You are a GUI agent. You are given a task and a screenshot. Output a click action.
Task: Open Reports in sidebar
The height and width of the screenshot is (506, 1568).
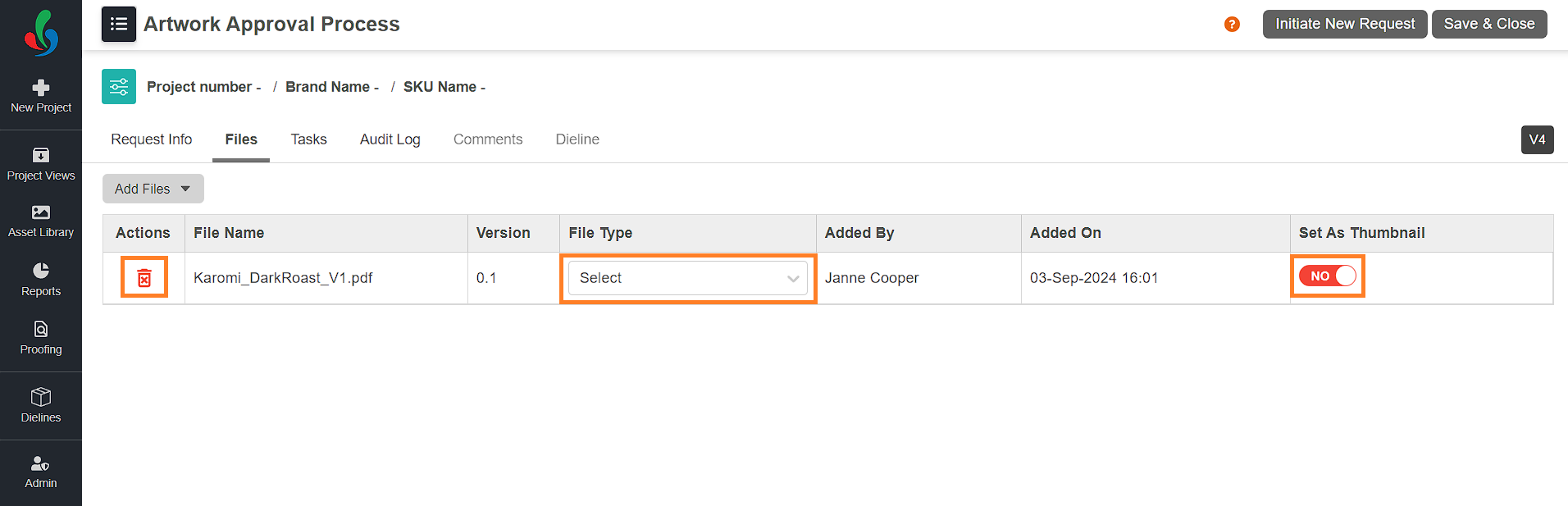click(x=41, y=280)
